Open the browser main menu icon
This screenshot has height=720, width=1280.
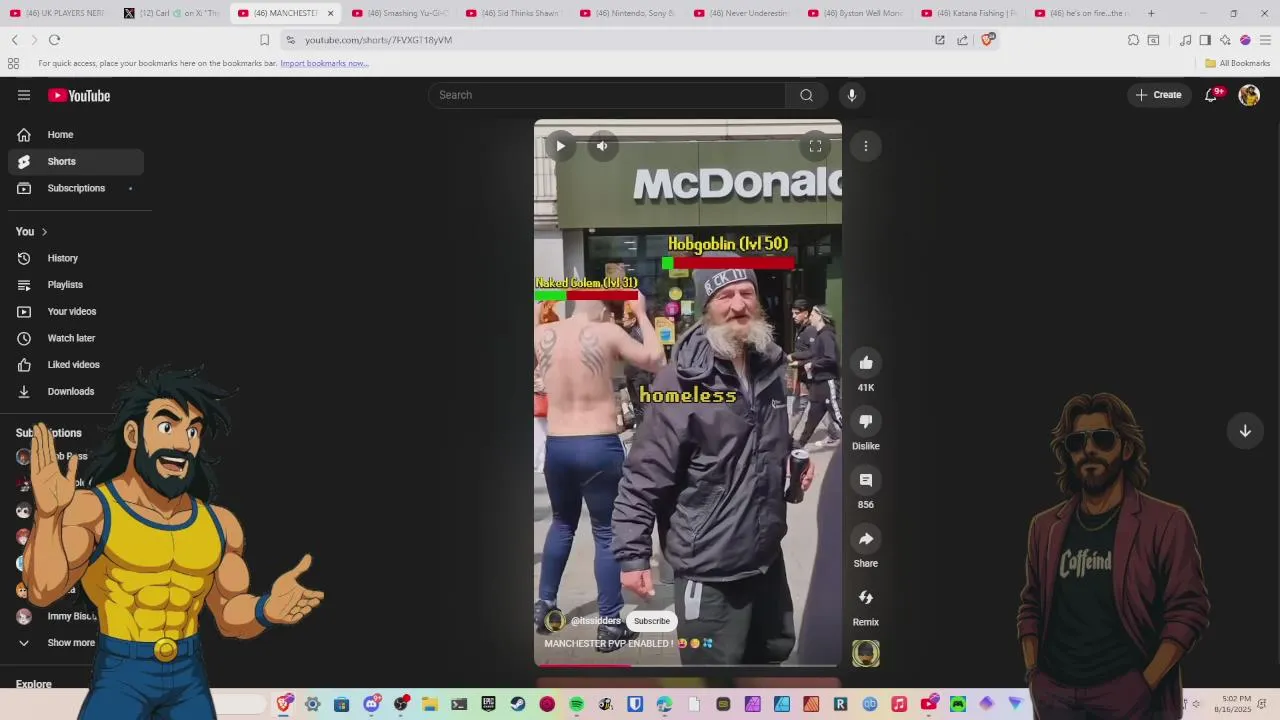click(1265, 40)
